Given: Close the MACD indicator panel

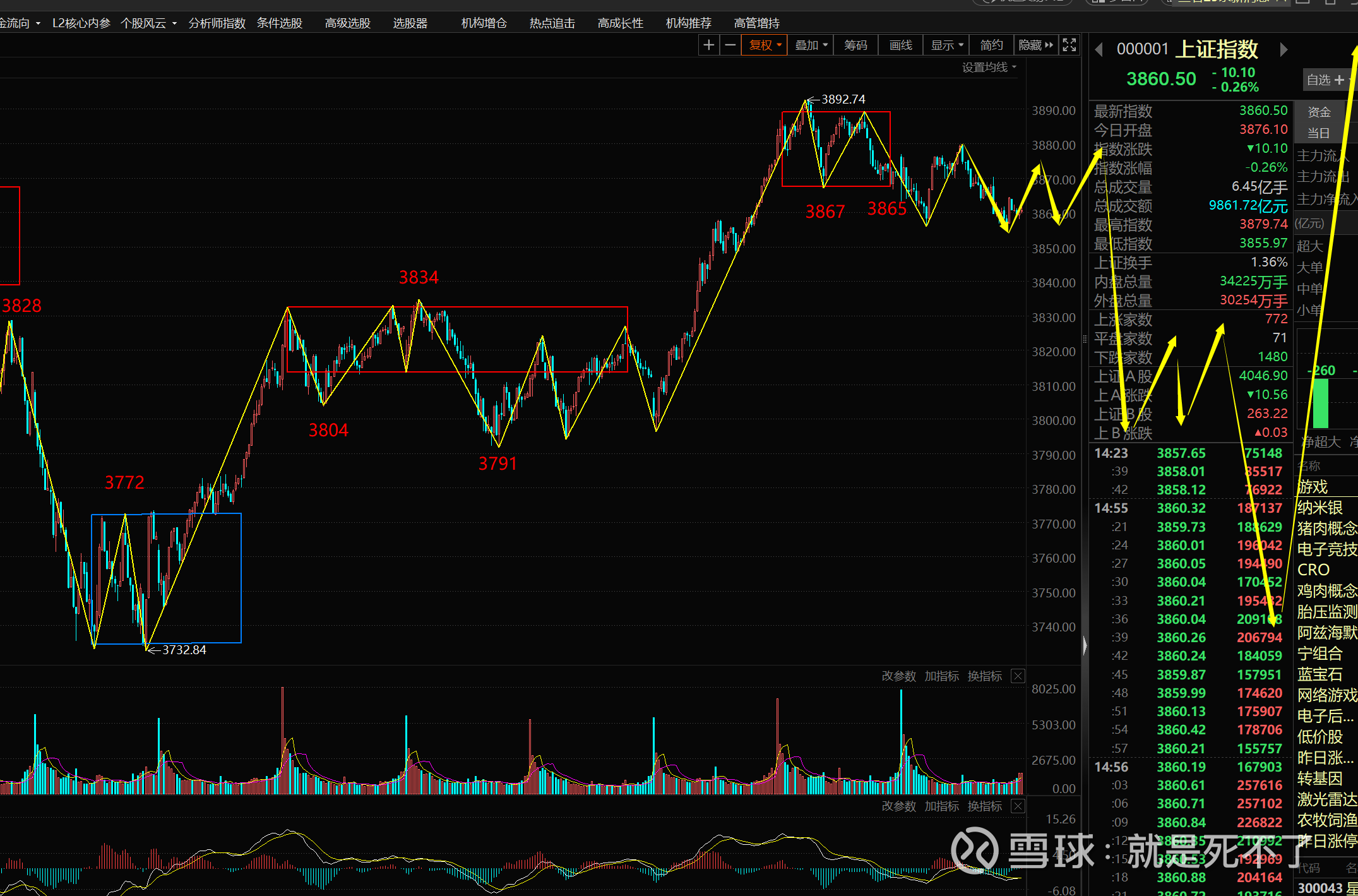Looking at the screenshot, I should (1018, 806).
